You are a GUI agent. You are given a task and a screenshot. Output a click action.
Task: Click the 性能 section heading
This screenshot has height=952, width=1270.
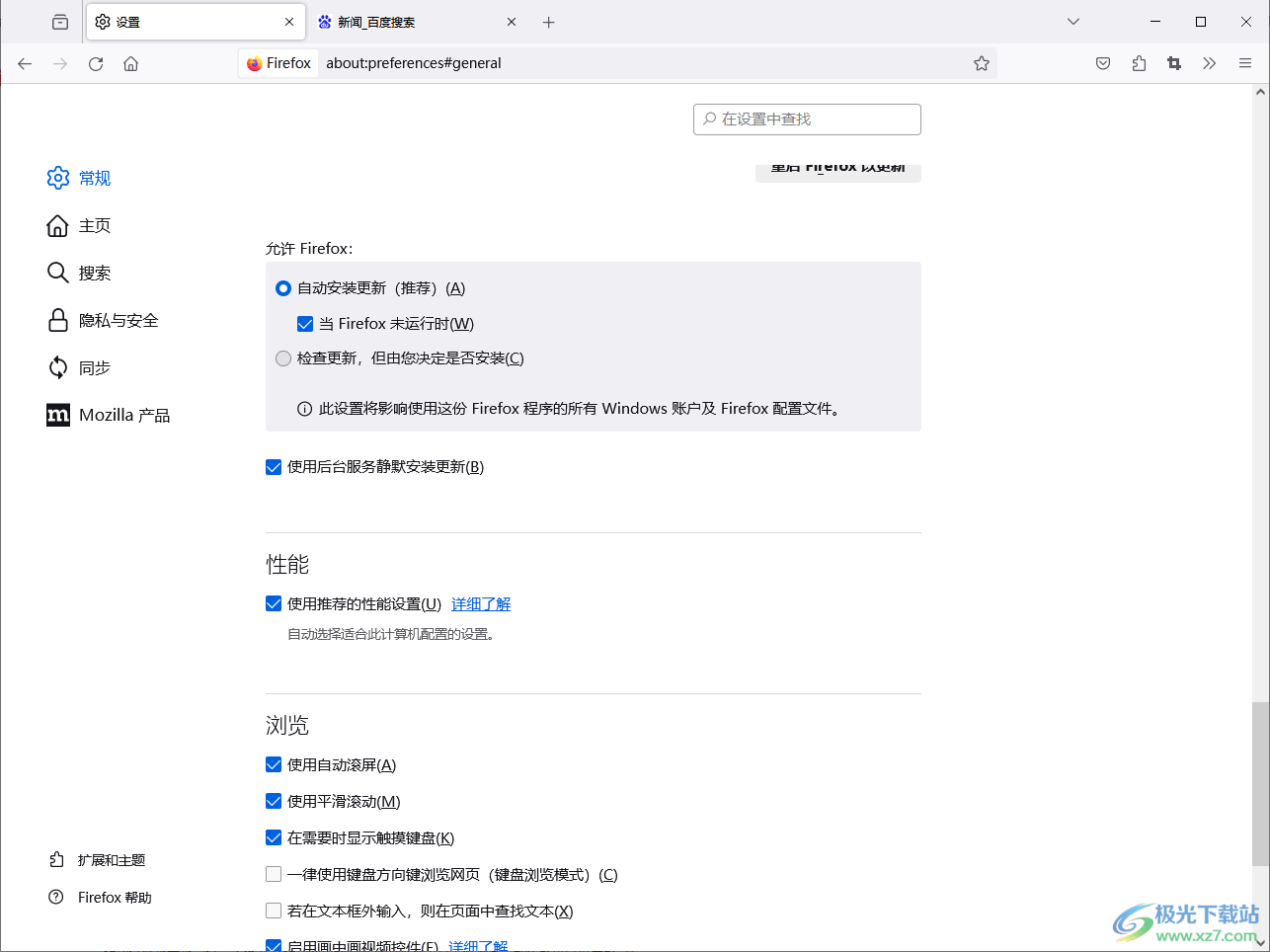pos(287,565)
